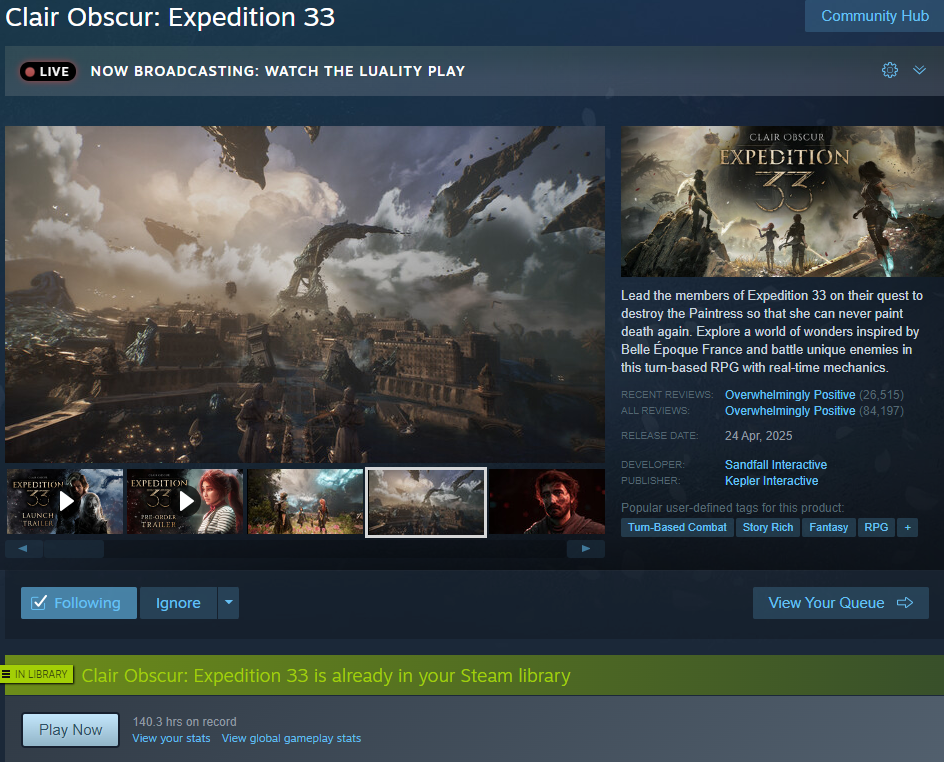This screenshot has width=944, height=762.
Task: Expand more tags with plus button
Action: 907,527
